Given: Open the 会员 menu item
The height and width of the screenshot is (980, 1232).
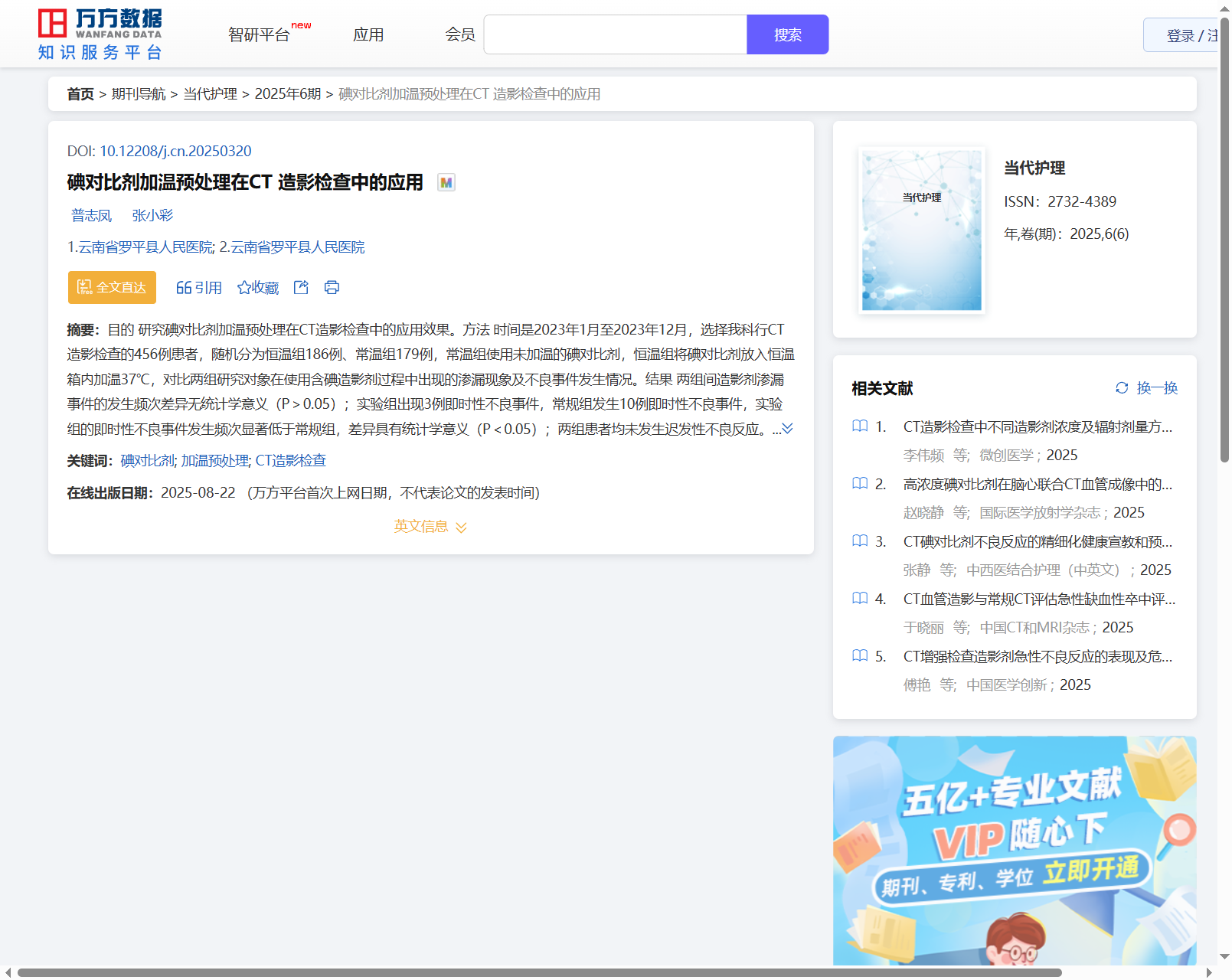Looking at the screenshot, I should (460, 34).
